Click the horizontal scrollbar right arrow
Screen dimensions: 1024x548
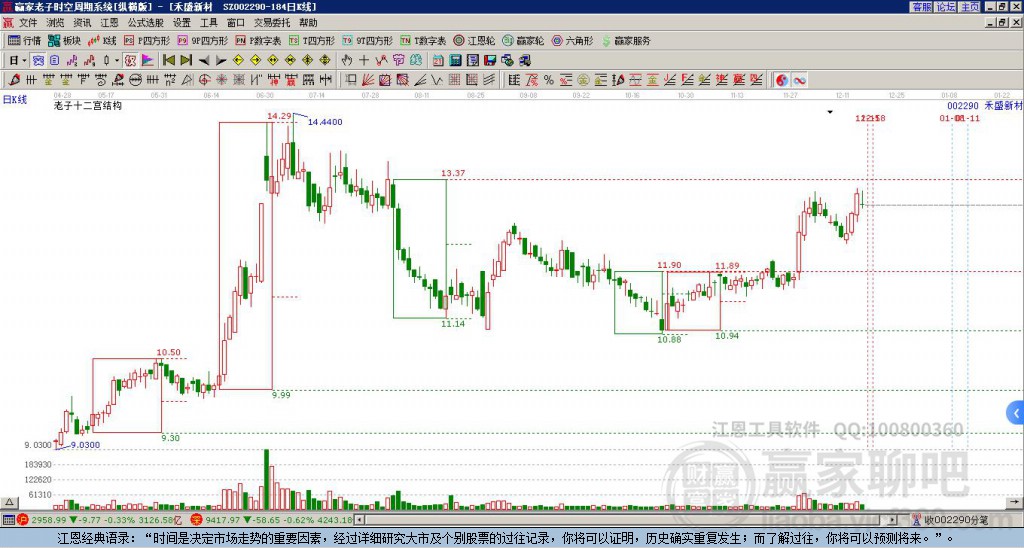coord(893,520)
